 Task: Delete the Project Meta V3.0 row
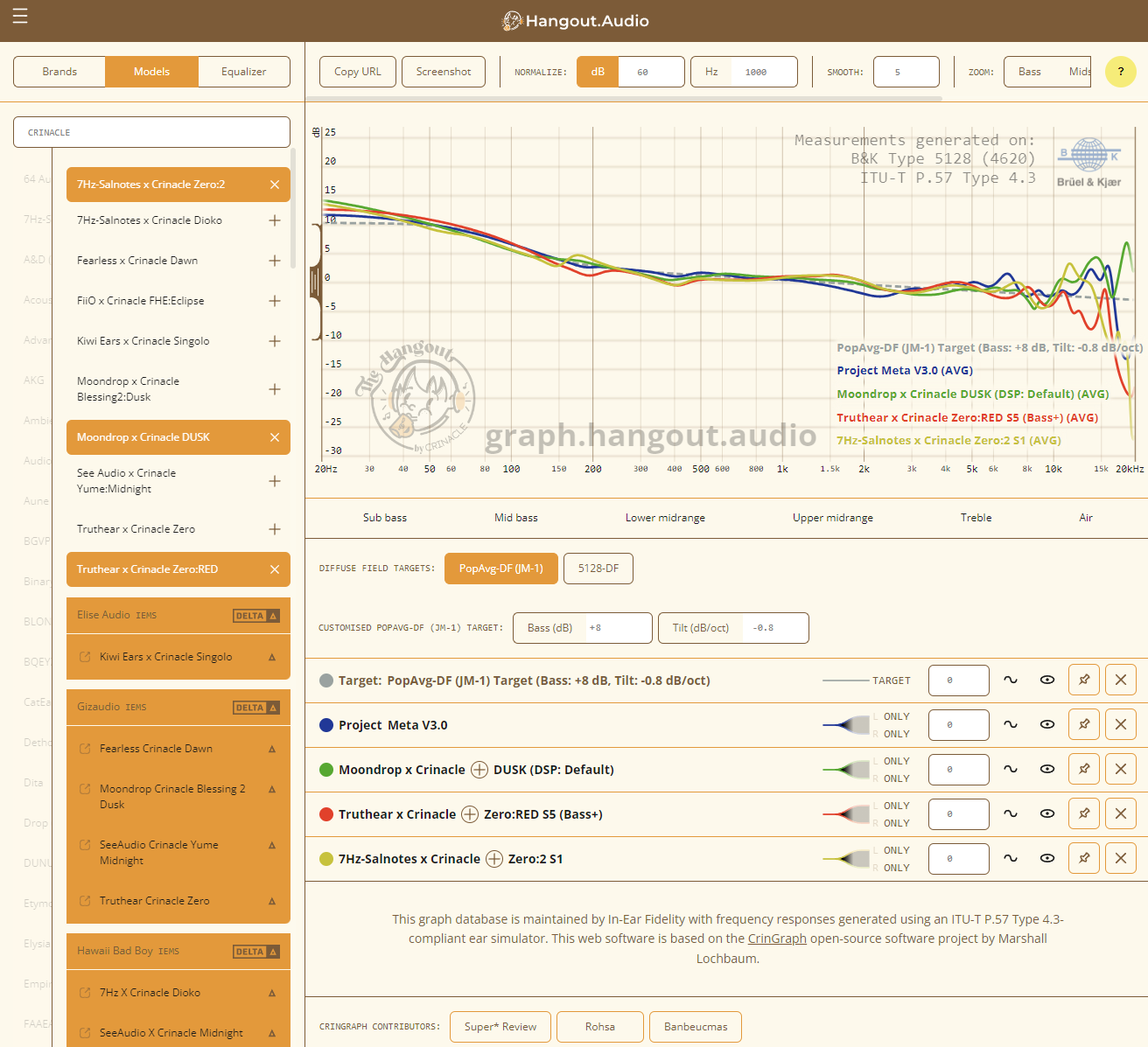1121,724
